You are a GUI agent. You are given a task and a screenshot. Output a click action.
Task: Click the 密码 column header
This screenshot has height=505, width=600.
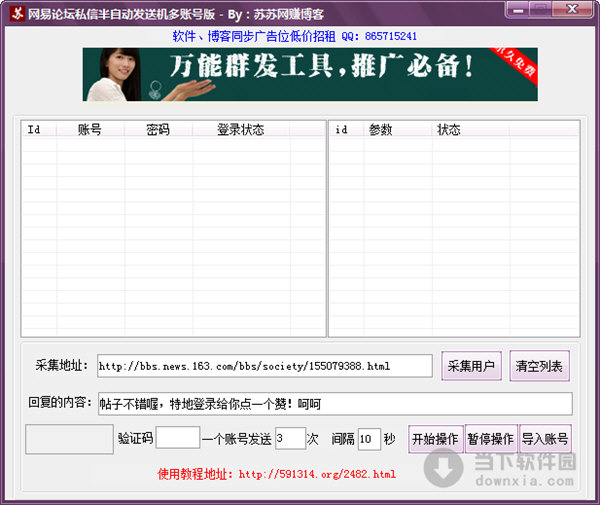(158, 129)
